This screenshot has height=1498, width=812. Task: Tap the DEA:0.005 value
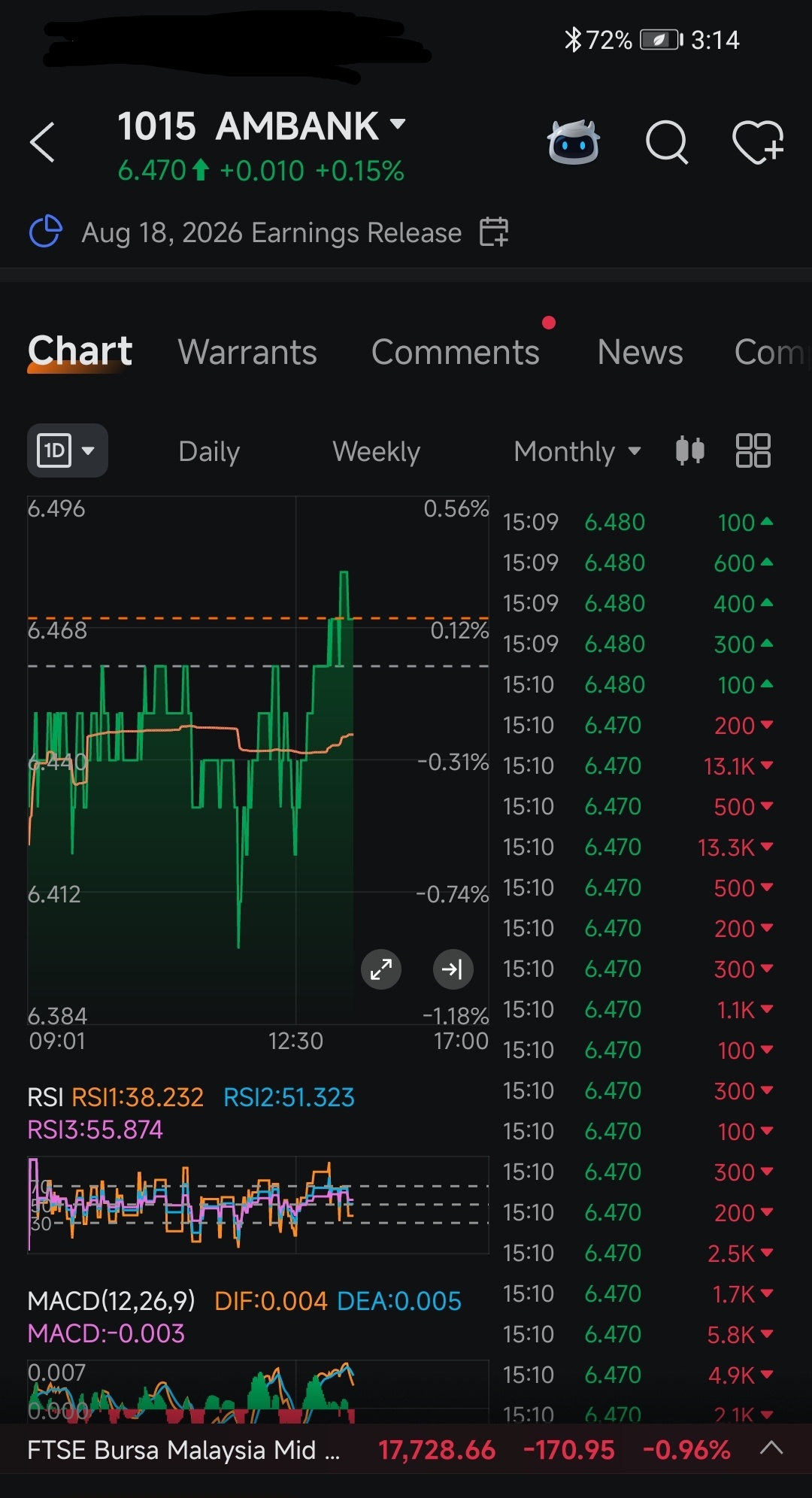(399, 1300)
